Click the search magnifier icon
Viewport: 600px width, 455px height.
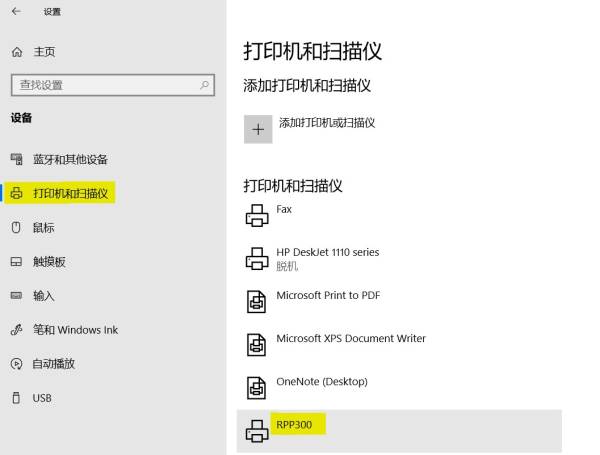(205, 86)
